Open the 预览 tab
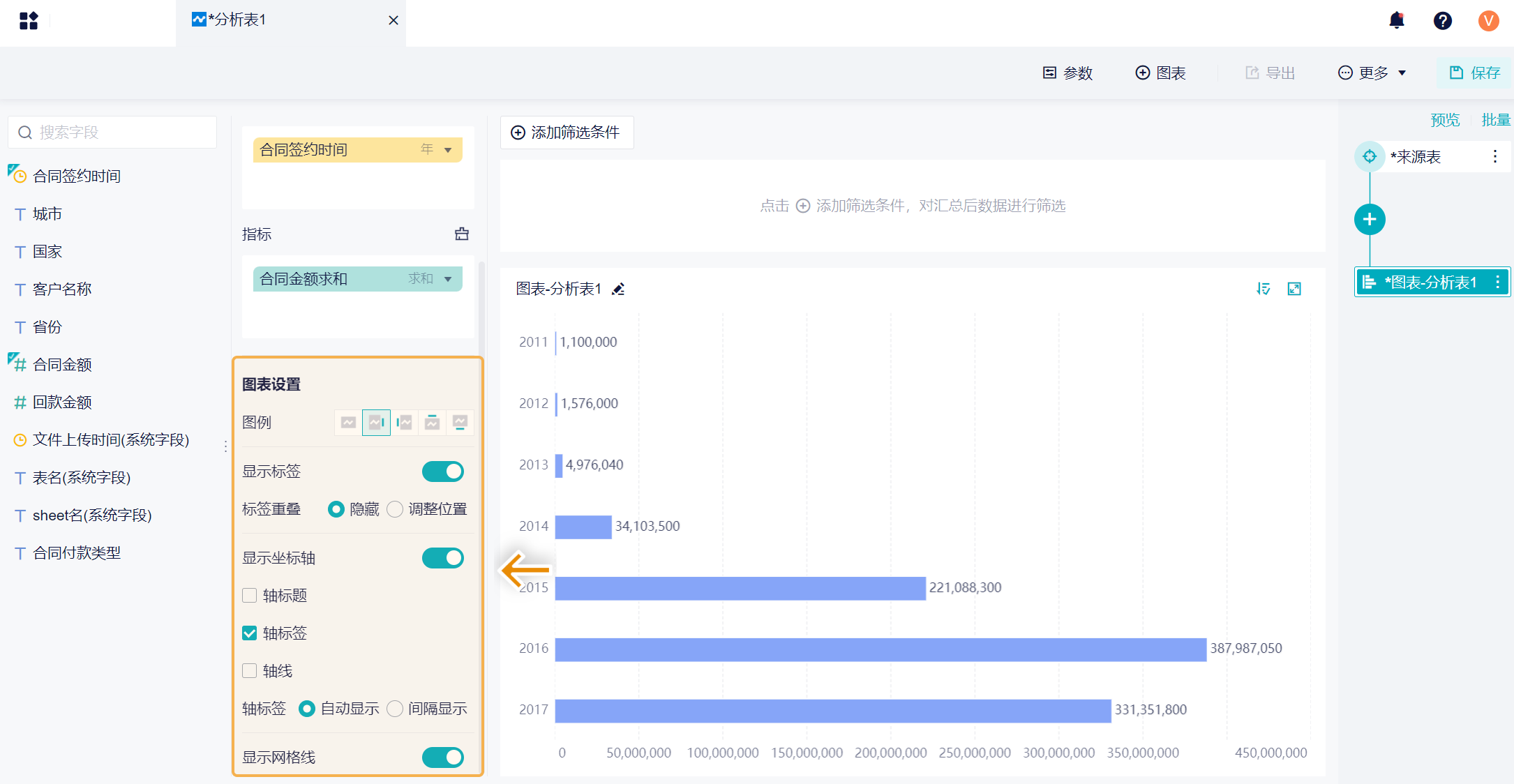Screen dimensions: 1514x784 click(1444, 120)
